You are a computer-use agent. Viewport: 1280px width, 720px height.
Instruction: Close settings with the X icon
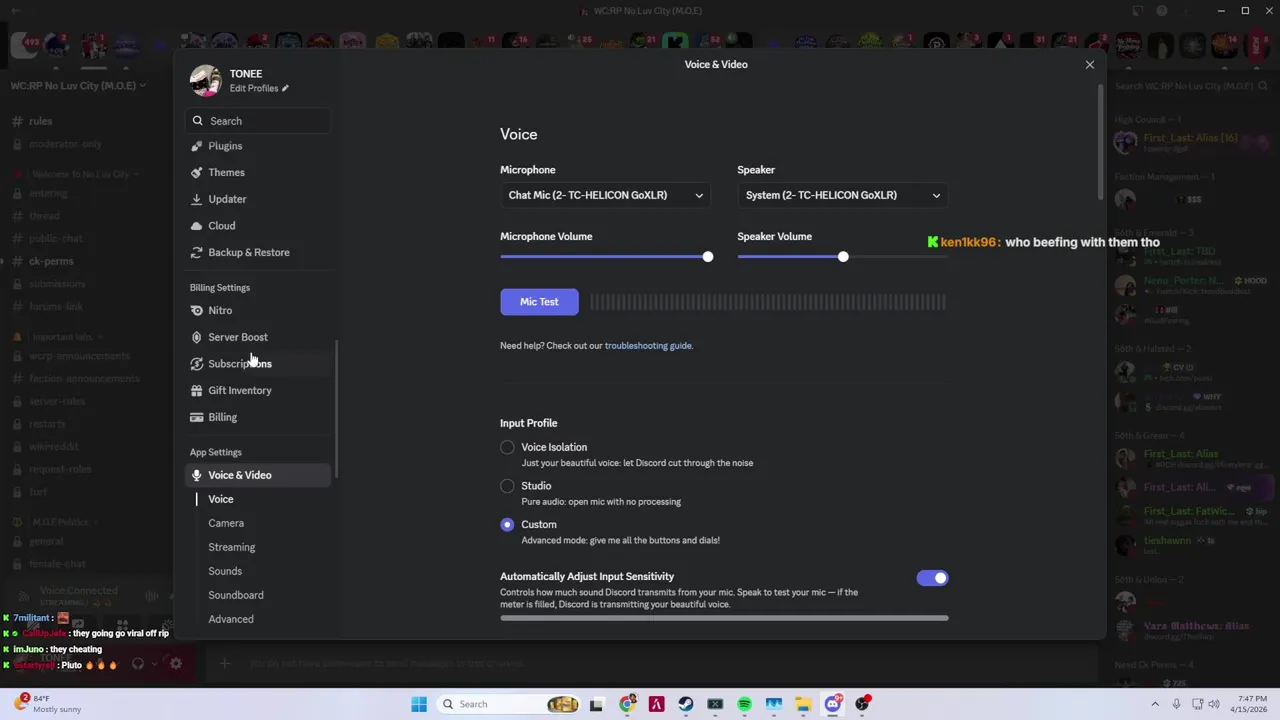[1090, 65]
